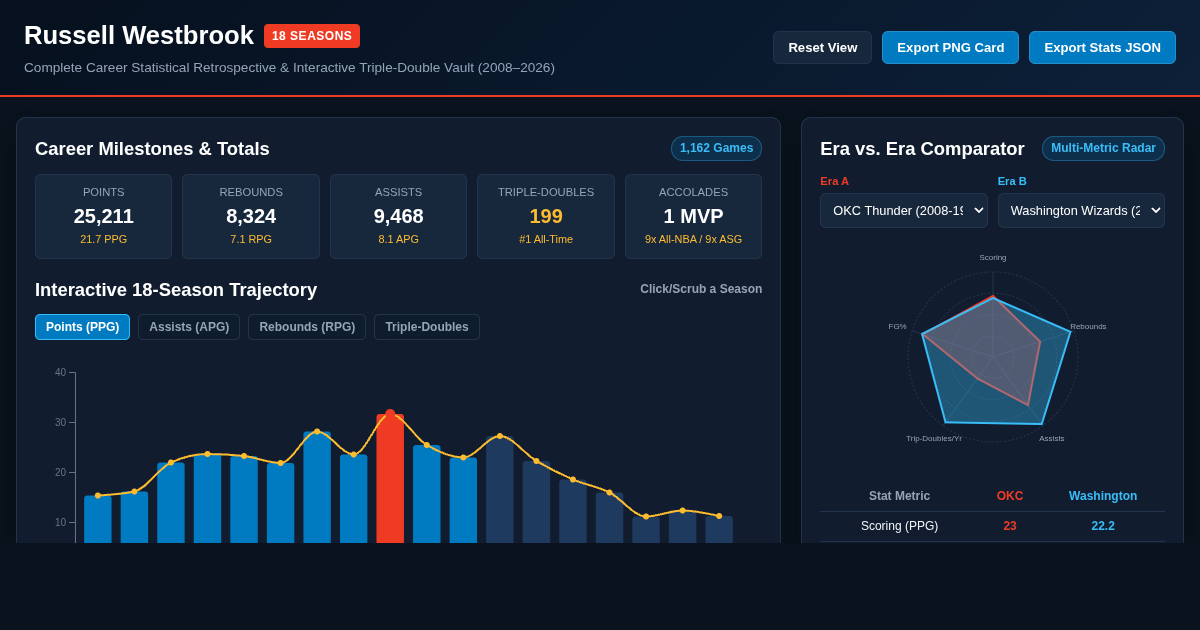Click the Washington scoring value 22.2

point(1103,526)
